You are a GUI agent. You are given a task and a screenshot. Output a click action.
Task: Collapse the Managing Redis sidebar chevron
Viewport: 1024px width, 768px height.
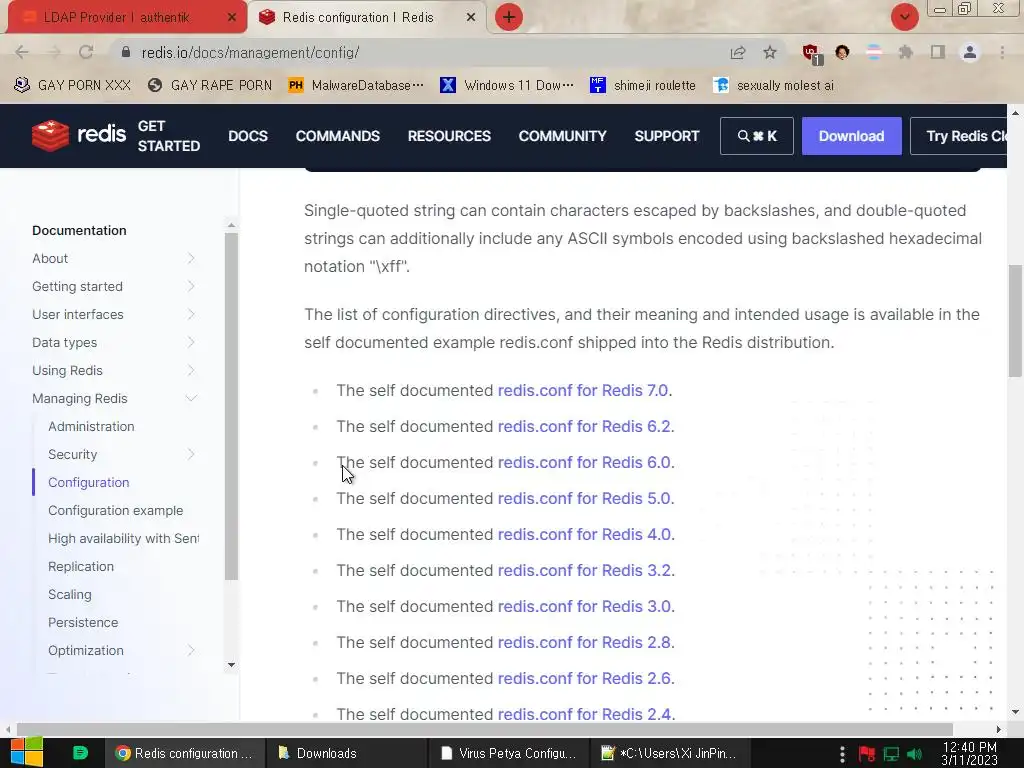[x=191, y=398]
